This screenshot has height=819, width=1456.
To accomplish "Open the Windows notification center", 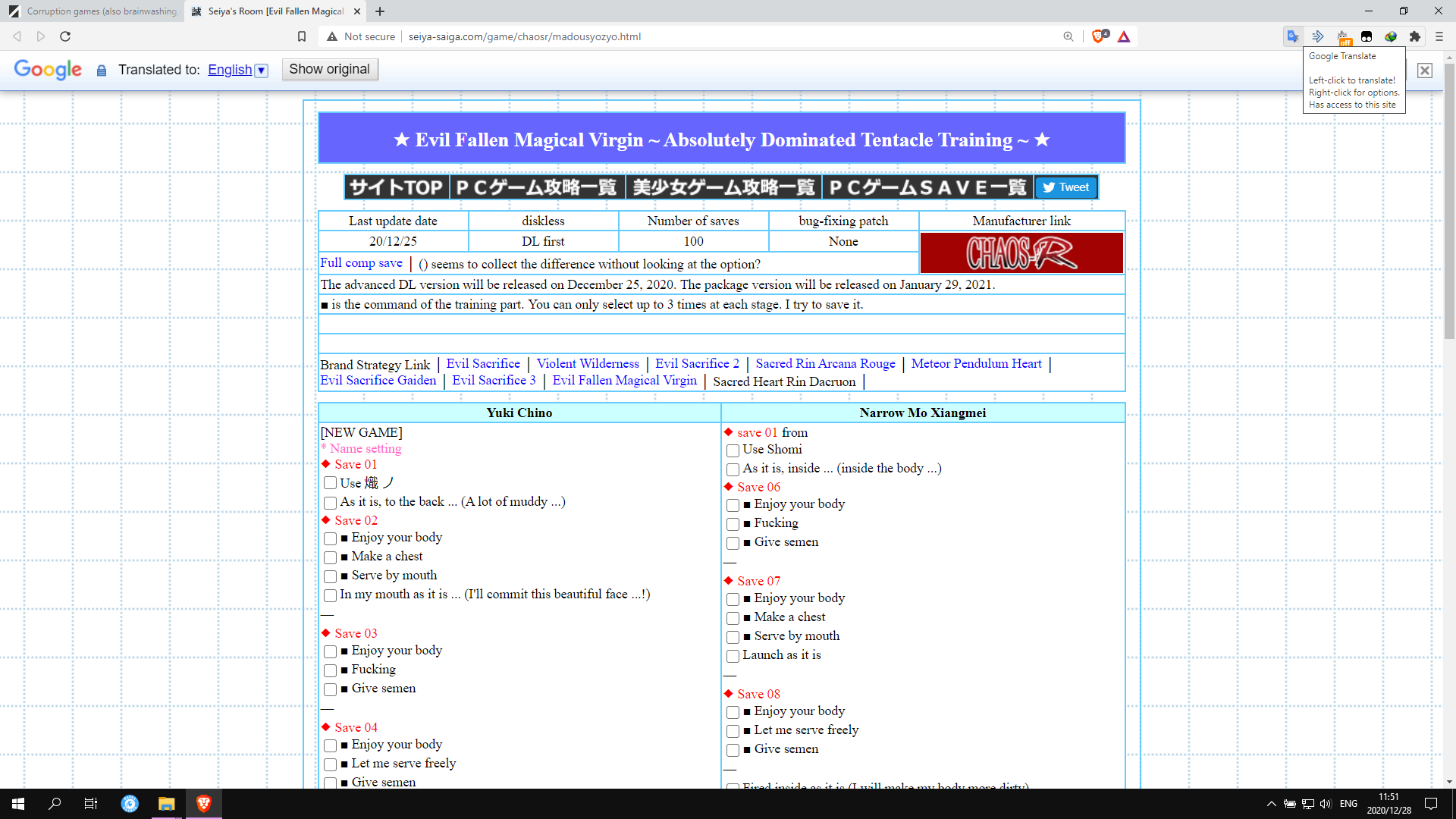I will click(x=1431, y=804).
